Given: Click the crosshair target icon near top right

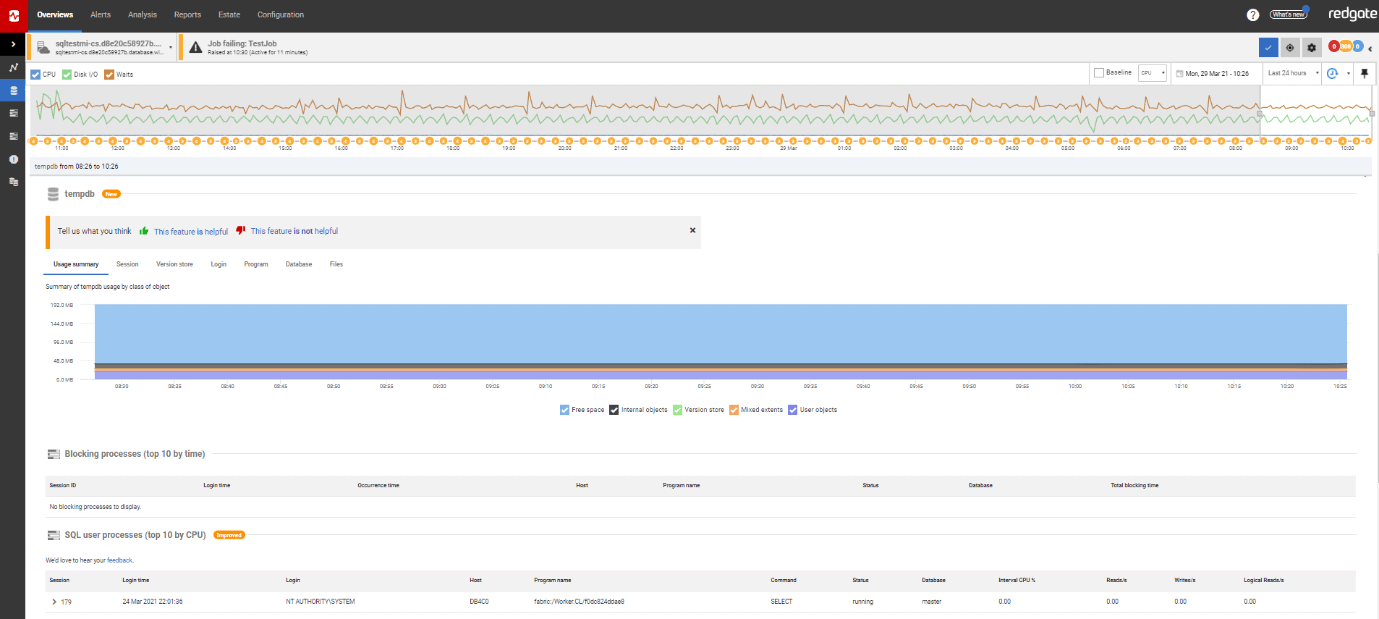Looking at the screenshot, I should pyautogui.click(x=1289, y=47).
